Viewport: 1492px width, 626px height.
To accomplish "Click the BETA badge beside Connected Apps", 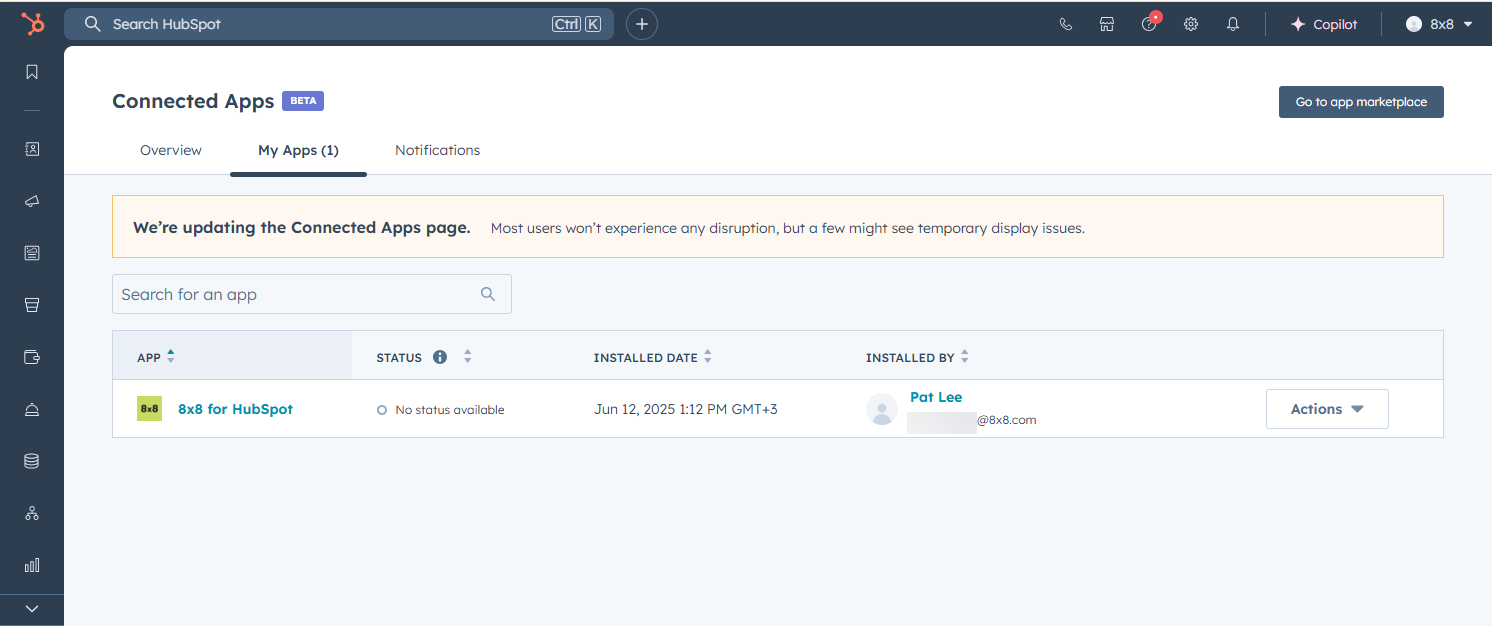I will (303, 101).
